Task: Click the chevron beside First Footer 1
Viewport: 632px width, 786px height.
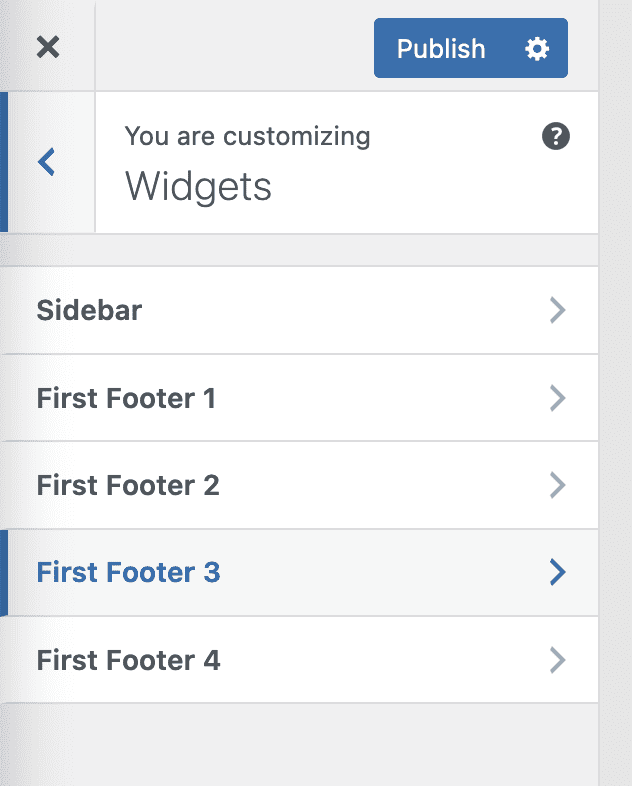Action: coord(558,398)
